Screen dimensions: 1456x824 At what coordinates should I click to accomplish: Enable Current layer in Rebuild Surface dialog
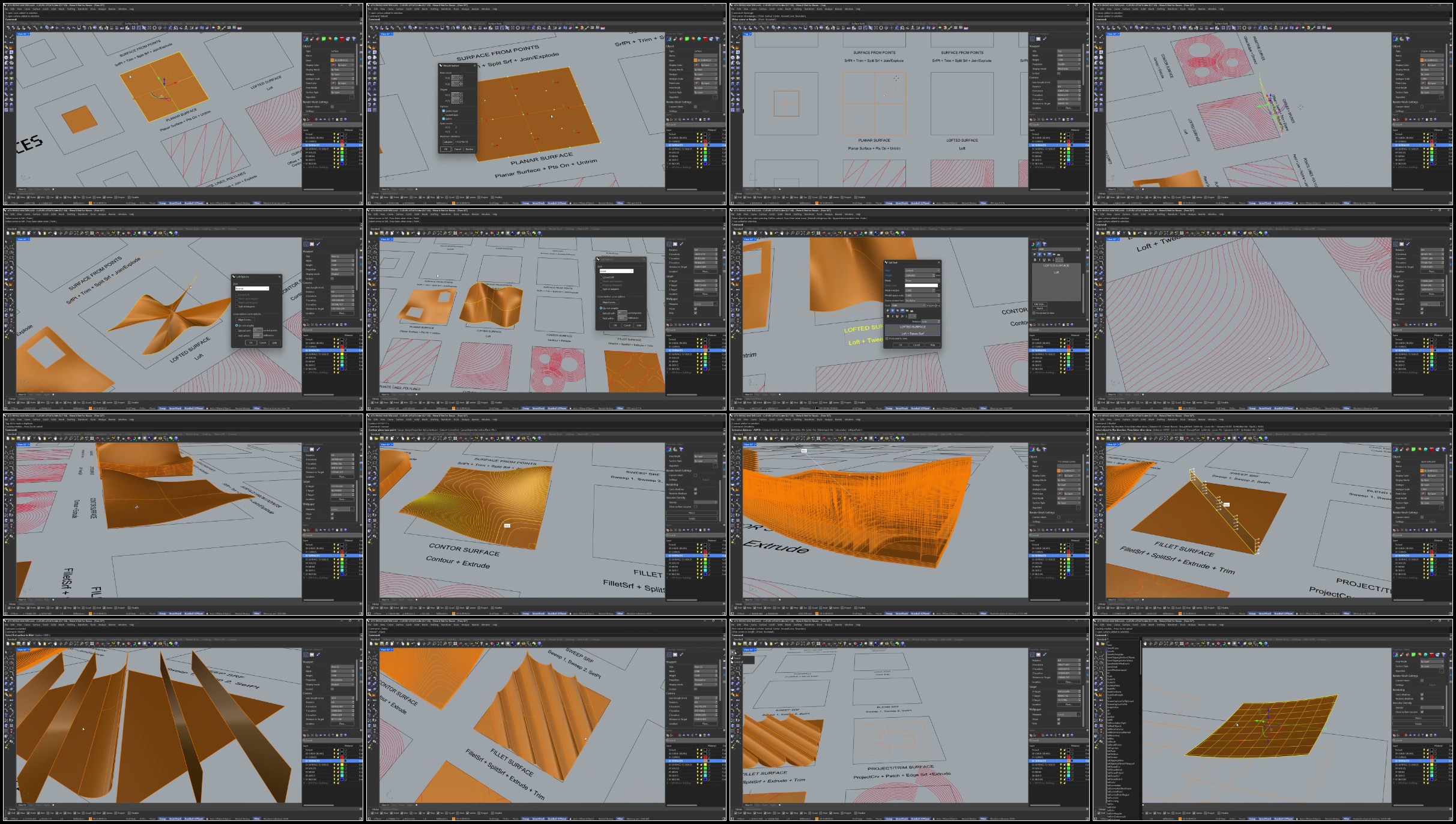tap(443, 115)
